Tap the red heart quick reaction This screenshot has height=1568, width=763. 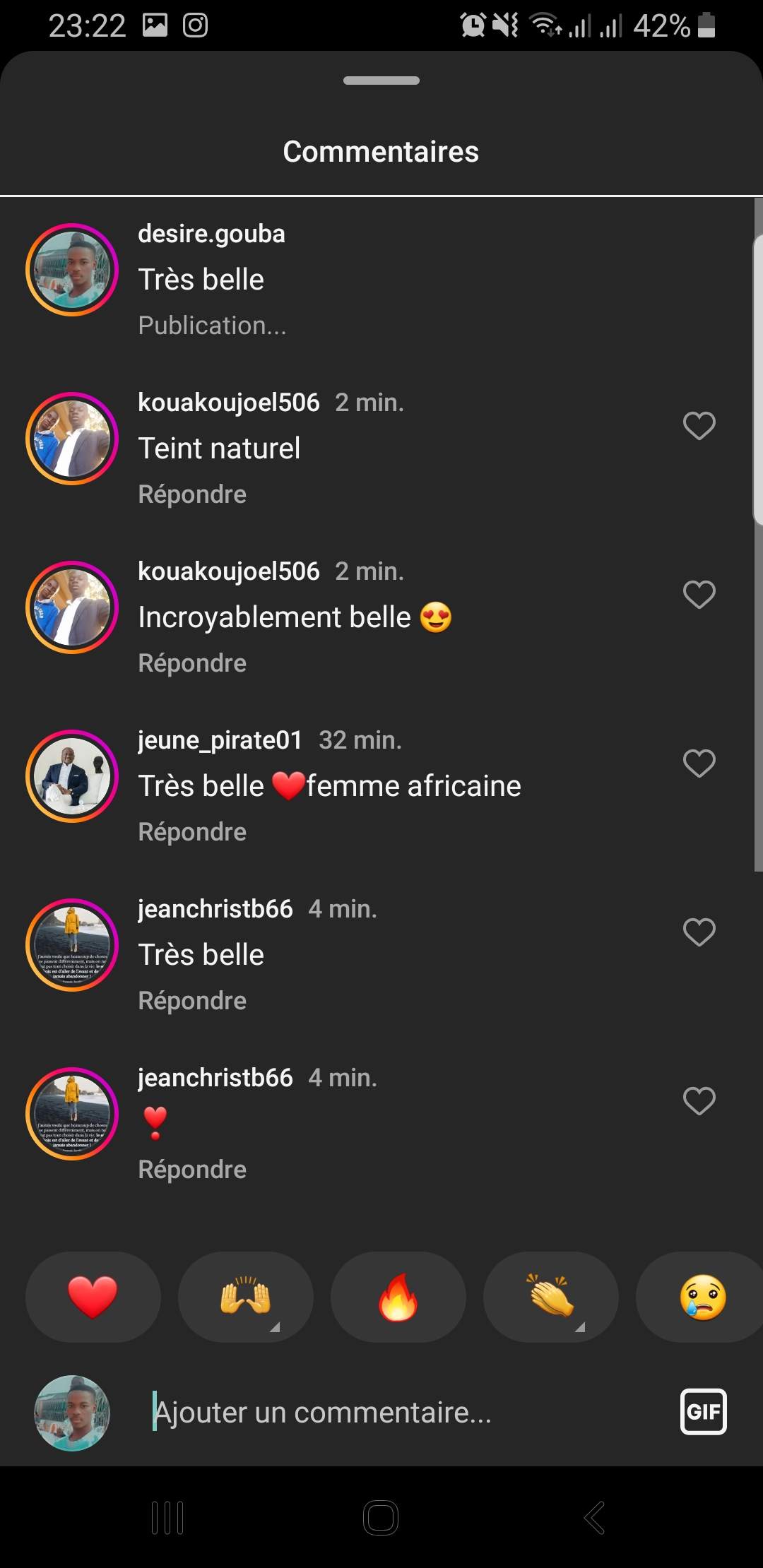pyautogui.click(x=93, y=1297)
